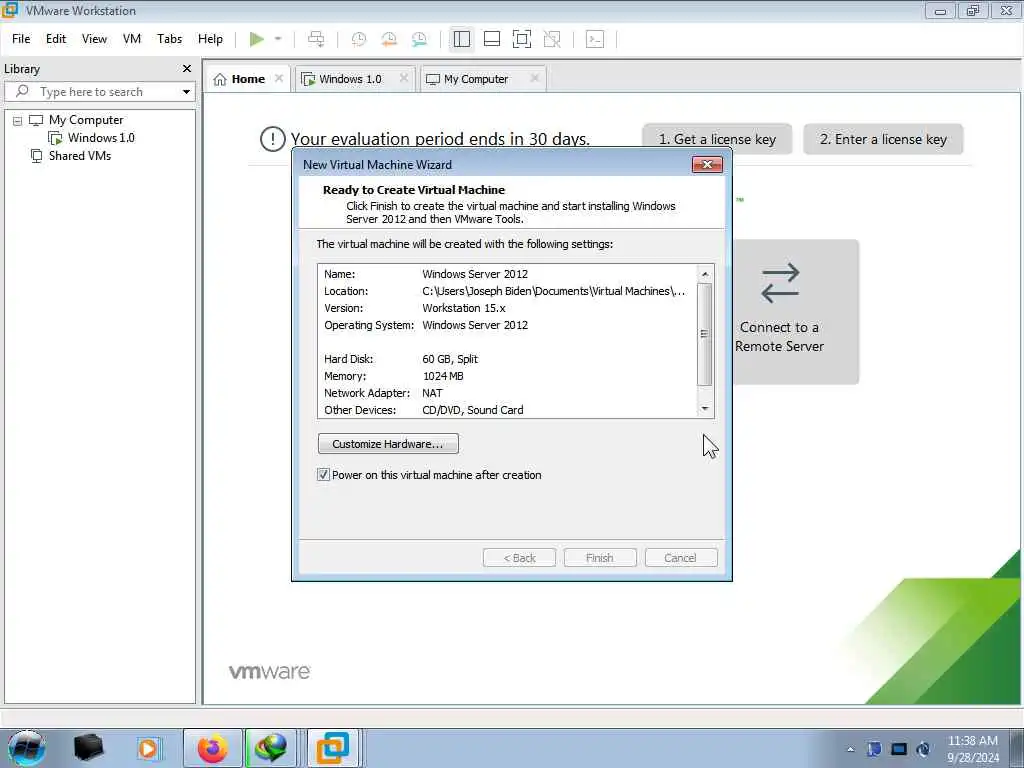Open the File menu

[21, 39]
